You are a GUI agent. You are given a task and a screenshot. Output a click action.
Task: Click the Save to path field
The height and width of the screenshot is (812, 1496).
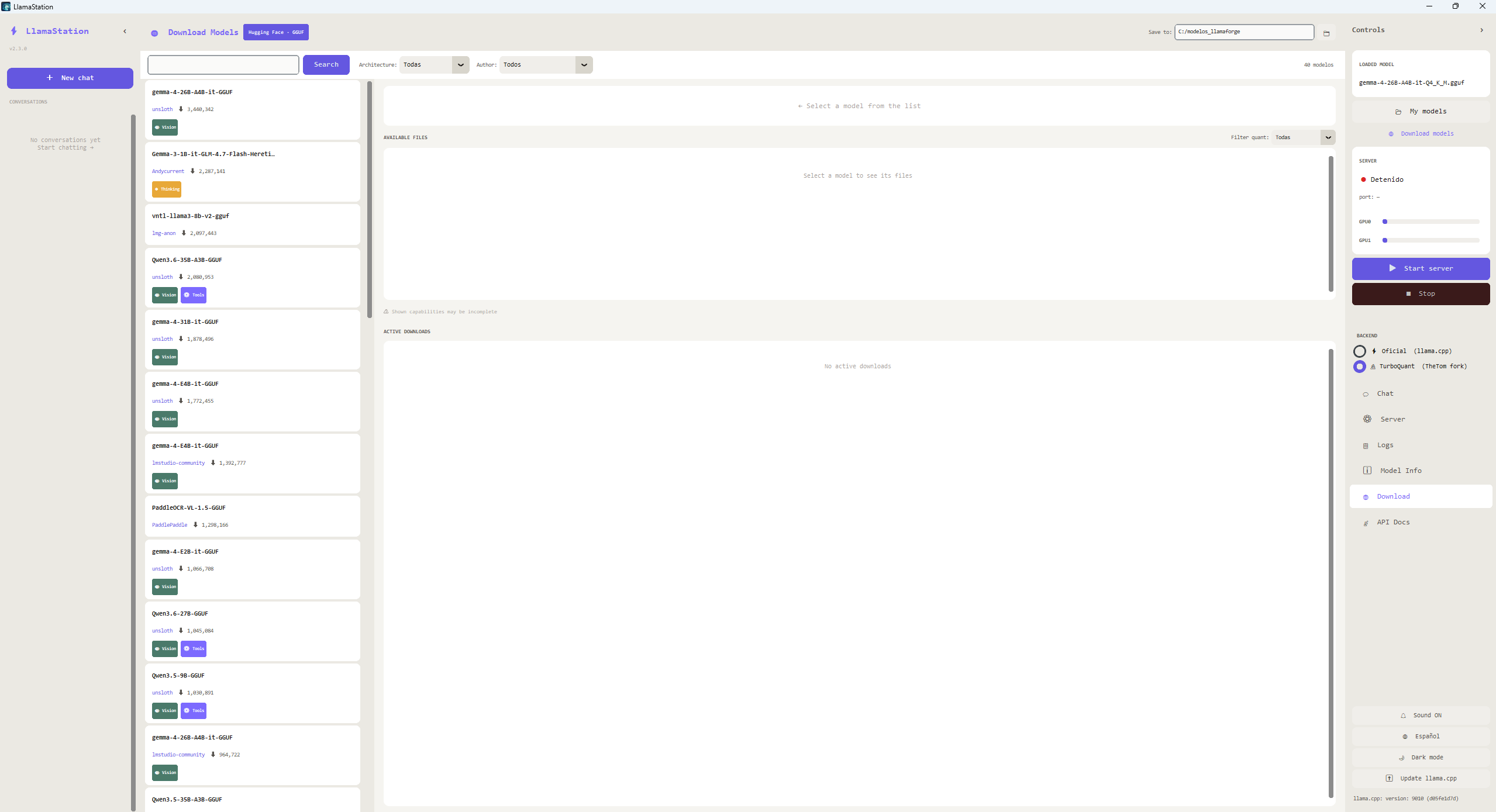point(1244,32)
